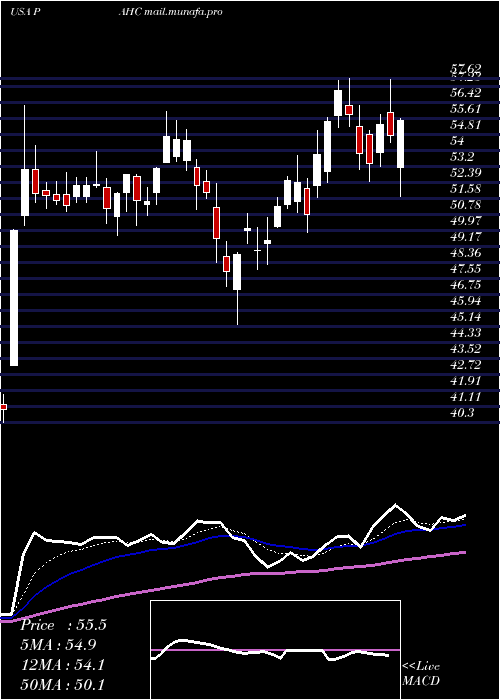Click the 53.2 price axis label
Image resolution: width=500 pixels, height=700 pixels.
point(463,157)
